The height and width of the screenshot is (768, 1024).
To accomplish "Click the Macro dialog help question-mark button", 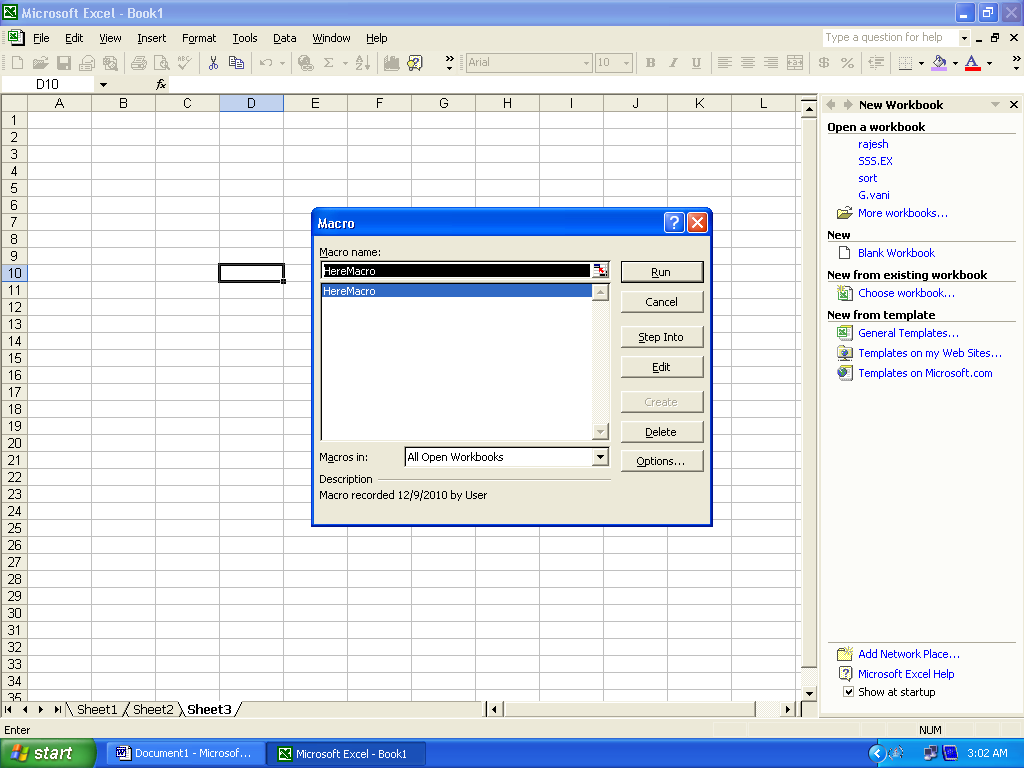I will (674, 223).
